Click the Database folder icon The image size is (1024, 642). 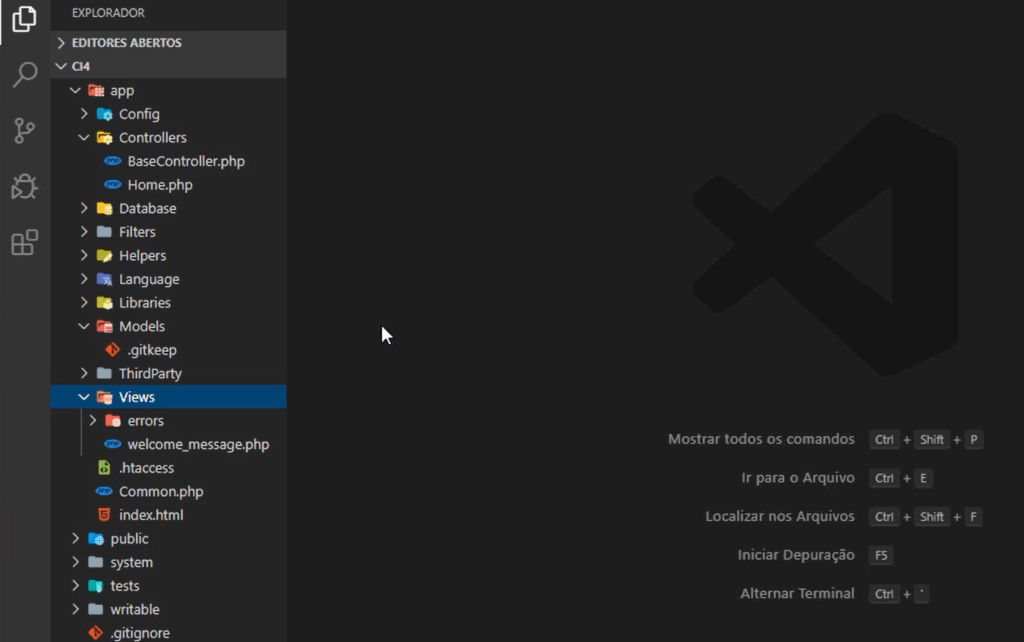pyautogui.click(x=104, y=208)
